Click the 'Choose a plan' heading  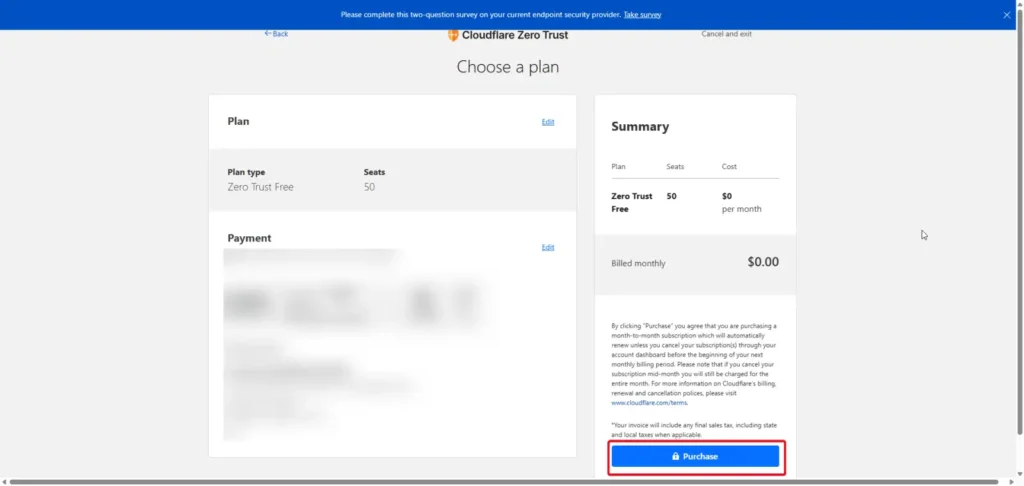507,67
